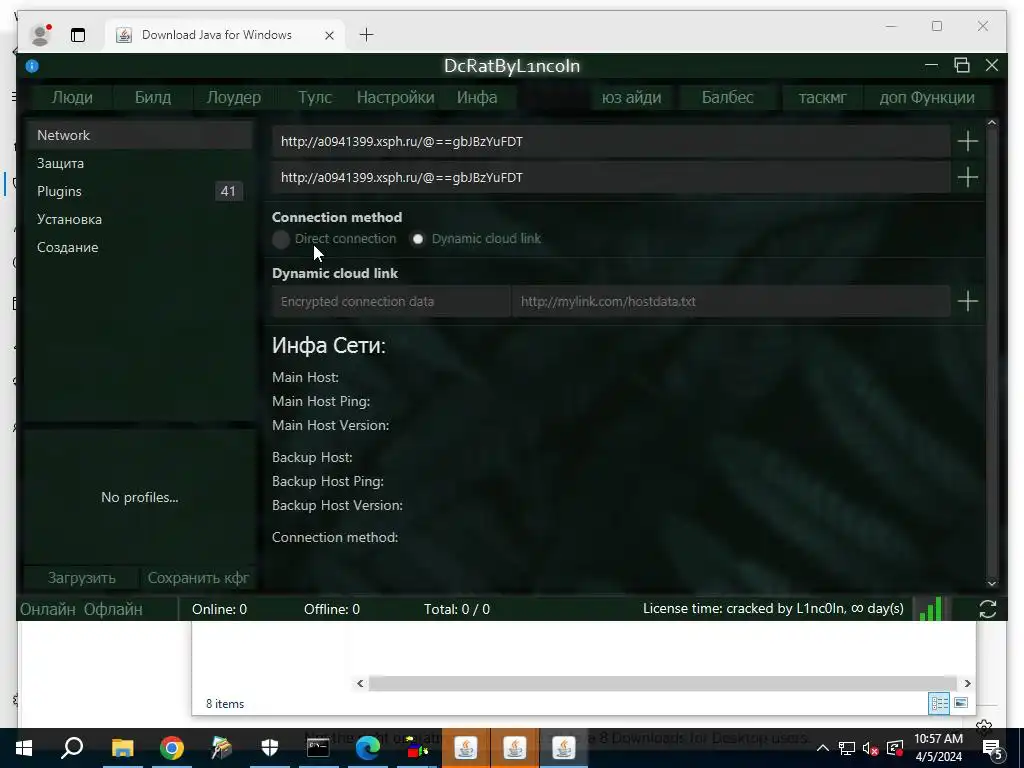Click the Балбес button

[728, 97]
